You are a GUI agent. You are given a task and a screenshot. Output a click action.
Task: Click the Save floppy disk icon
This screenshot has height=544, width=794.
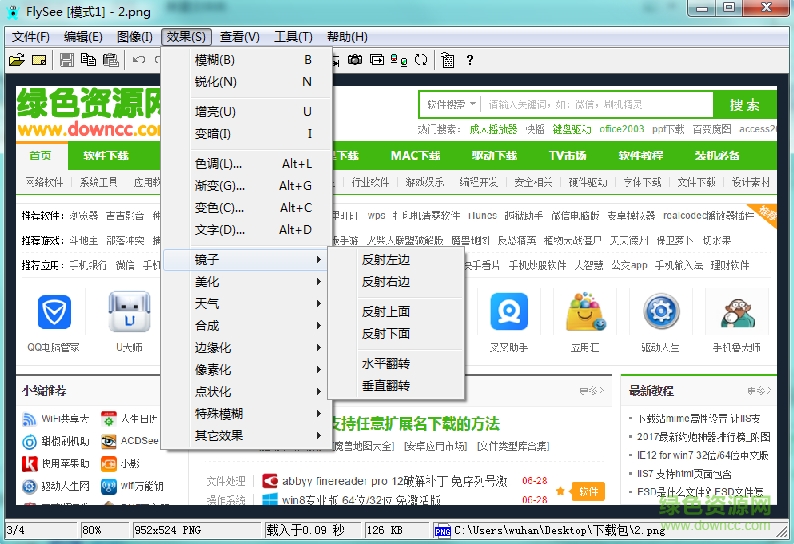click(x=66, y=60)
